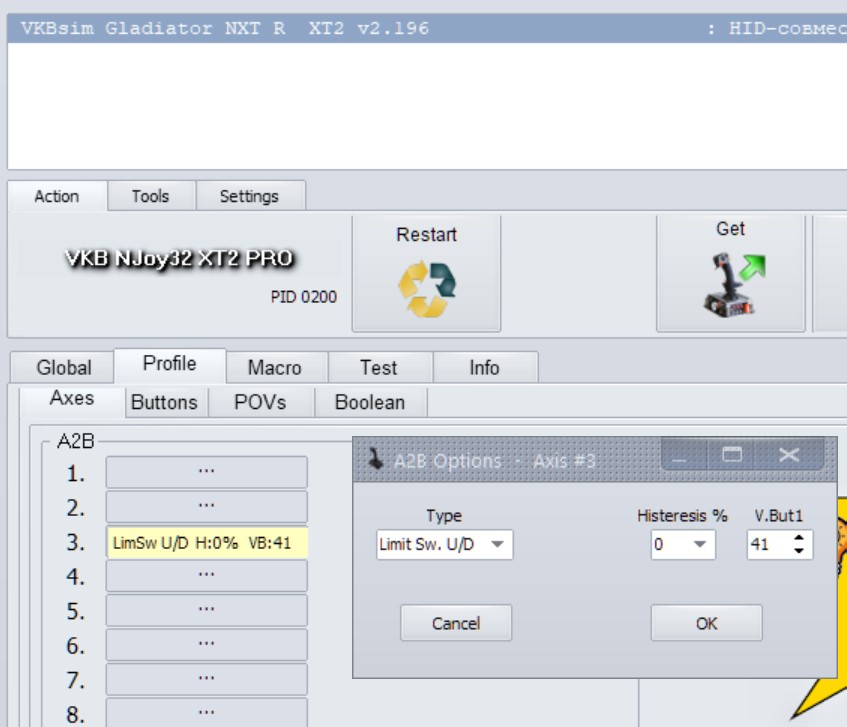Click the VKBsim Gladiator NXT R device entry

click(427, 28)
